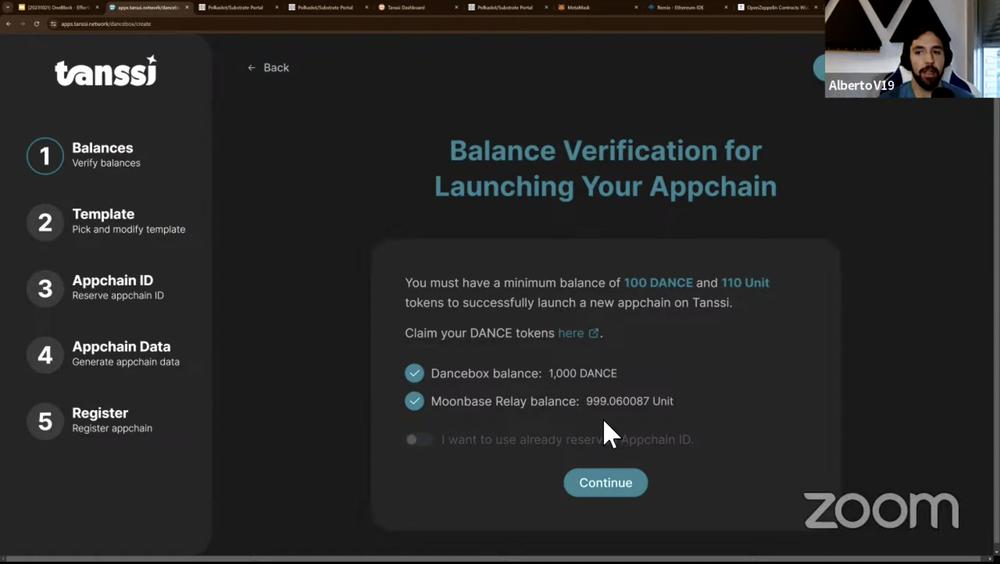1000x564 pixels.
Task: Click the 'Reserve appchain ID' text
Action: 118,296
